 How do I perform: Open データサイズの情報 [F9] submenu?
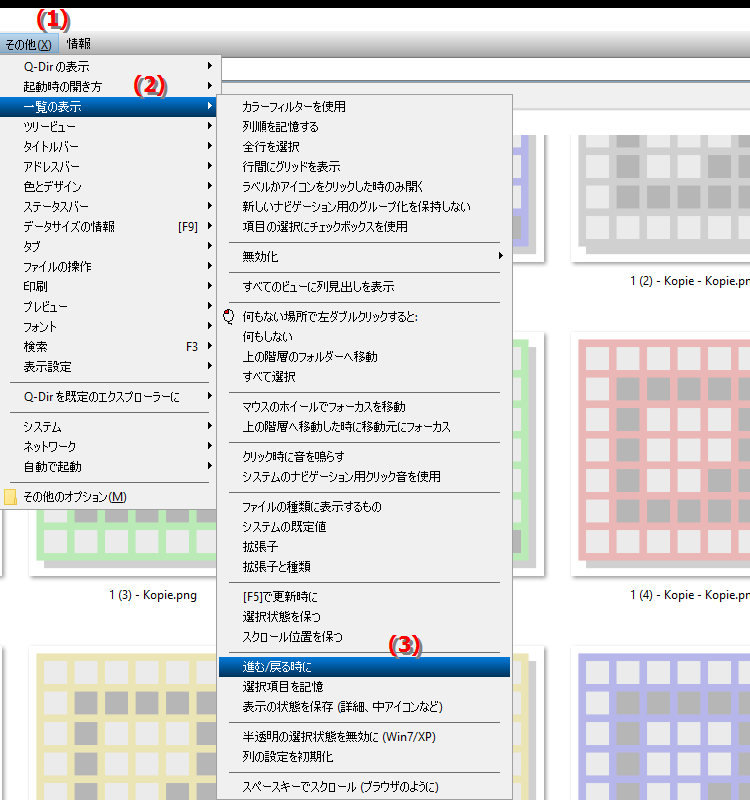109,226
